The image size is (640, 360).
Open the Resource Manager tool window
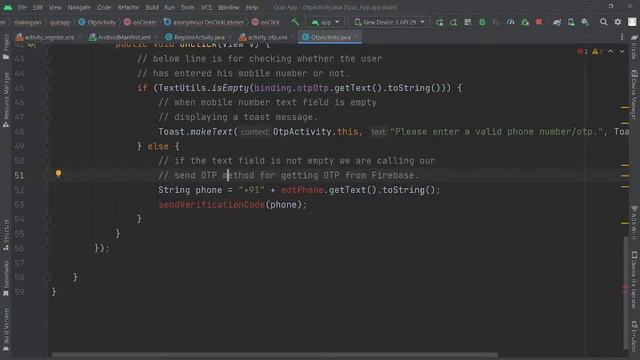coord(6,100)
